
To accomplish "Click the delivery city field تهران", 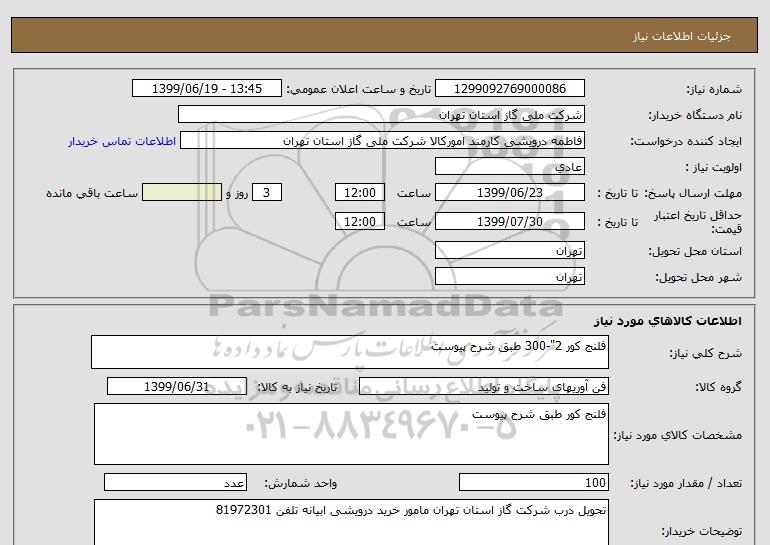I will tap(510, 276).
